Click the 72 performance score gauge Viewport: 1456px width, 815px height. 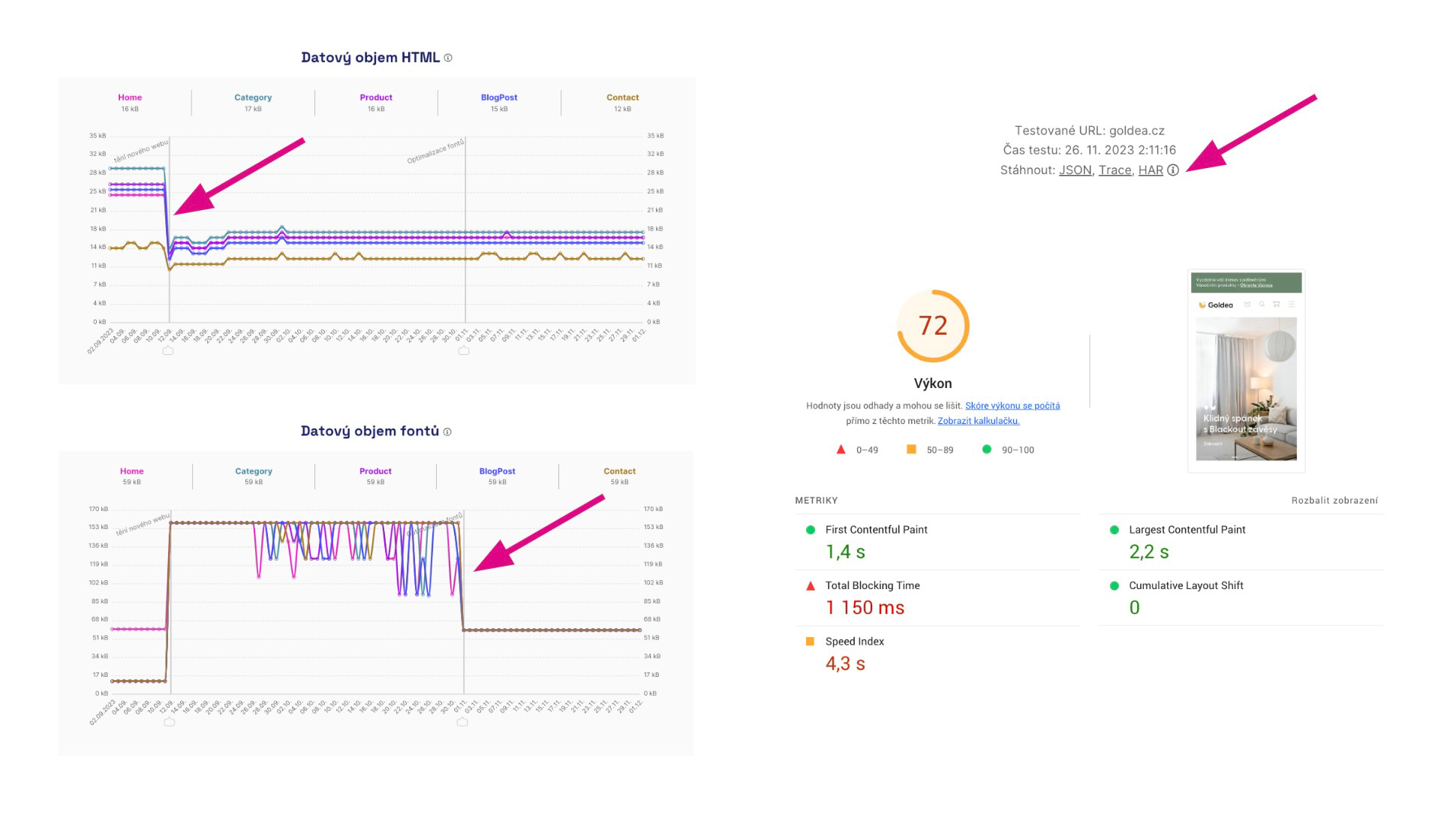933,326
